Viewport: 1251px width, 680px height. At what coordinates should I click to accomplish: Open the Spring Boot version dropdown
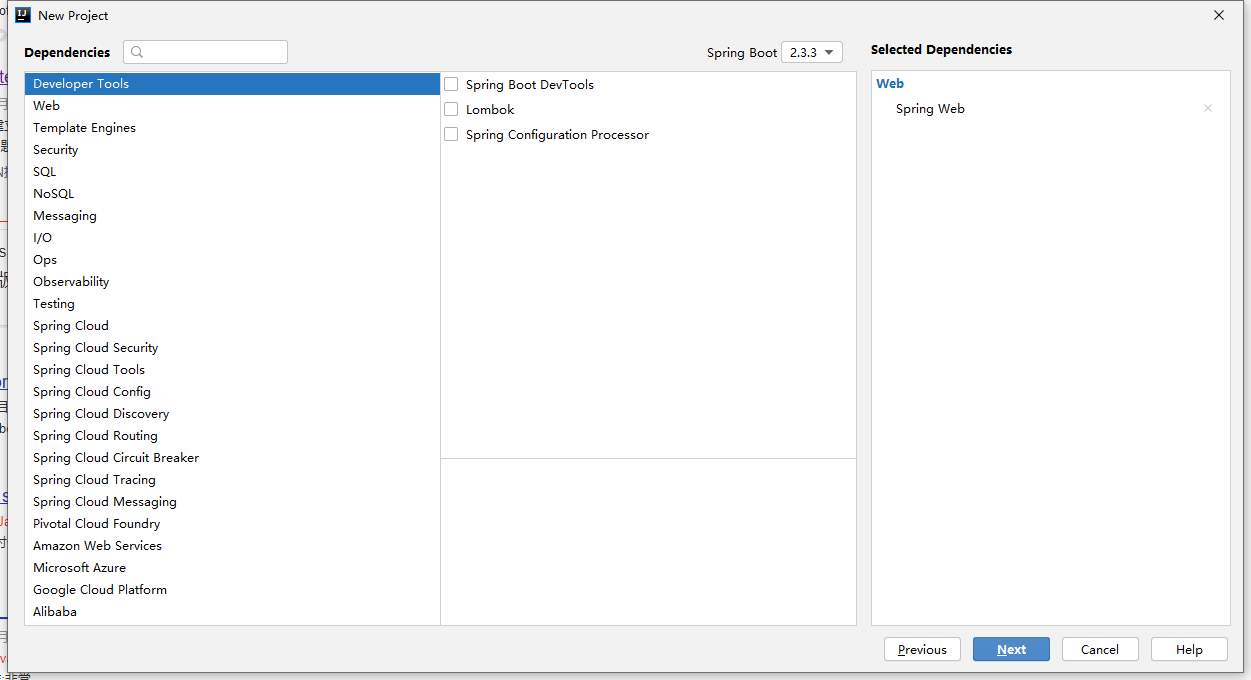pyautogui.click(x=811, y=53)
